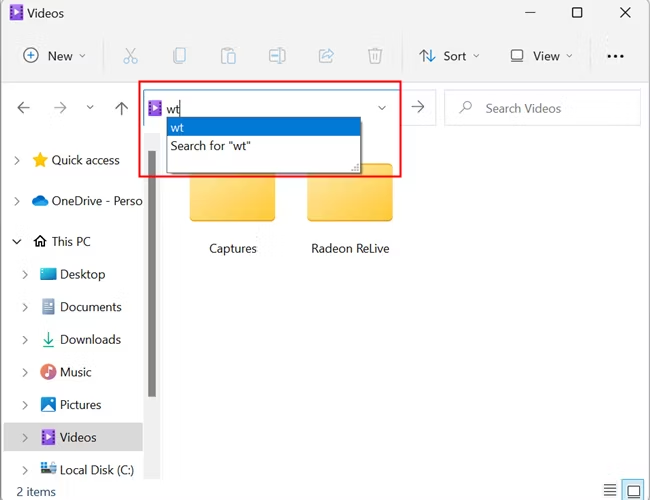Choose Search for "wt" suggestion
The width and height of the screenshot is (650, 500).
pyautogui.click(x=264, y=146)
